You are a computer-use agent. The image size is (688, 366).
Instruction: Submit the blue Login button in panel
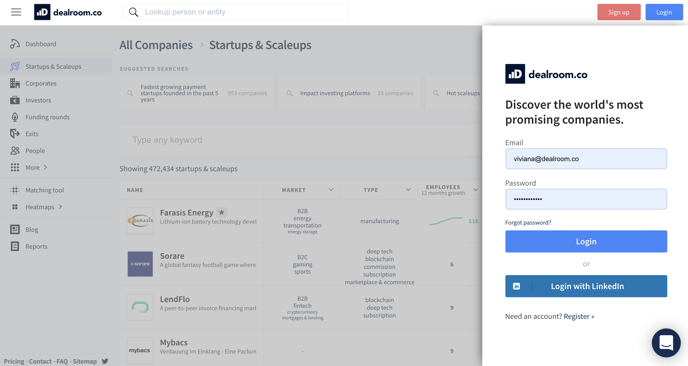click(x=586, y=241)
